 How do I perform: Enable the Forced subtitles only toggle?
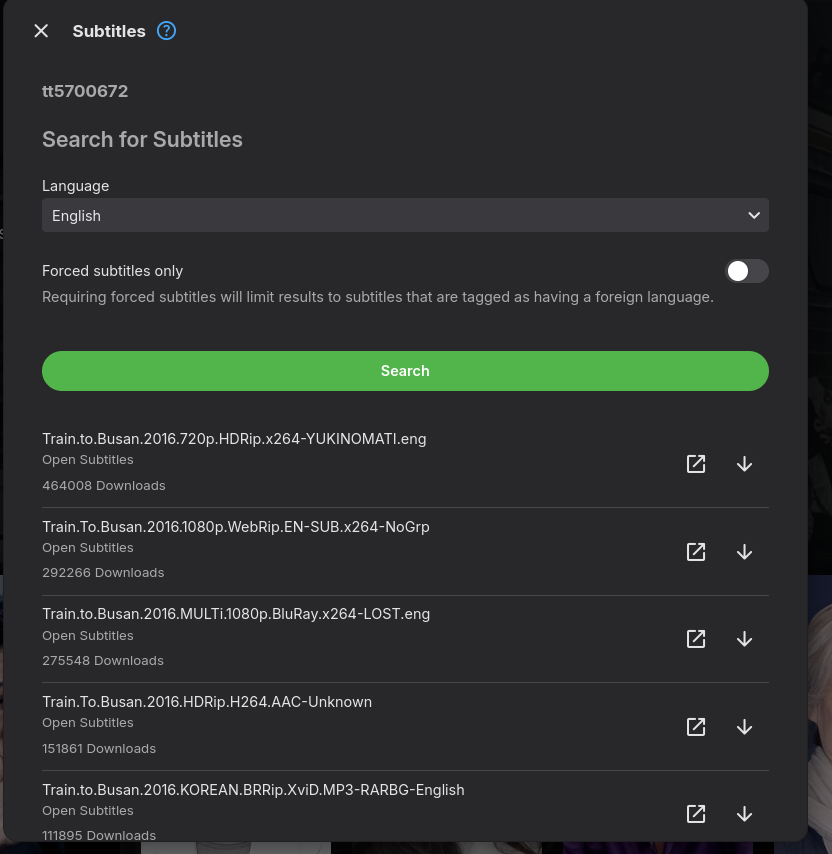pyautogui.click(x=746, y=271)
